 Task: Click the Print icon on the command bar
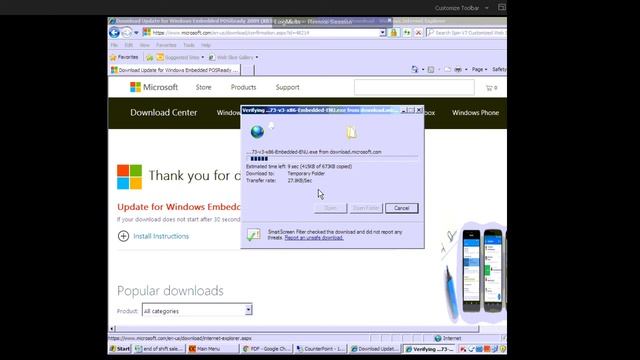point(458,70)
